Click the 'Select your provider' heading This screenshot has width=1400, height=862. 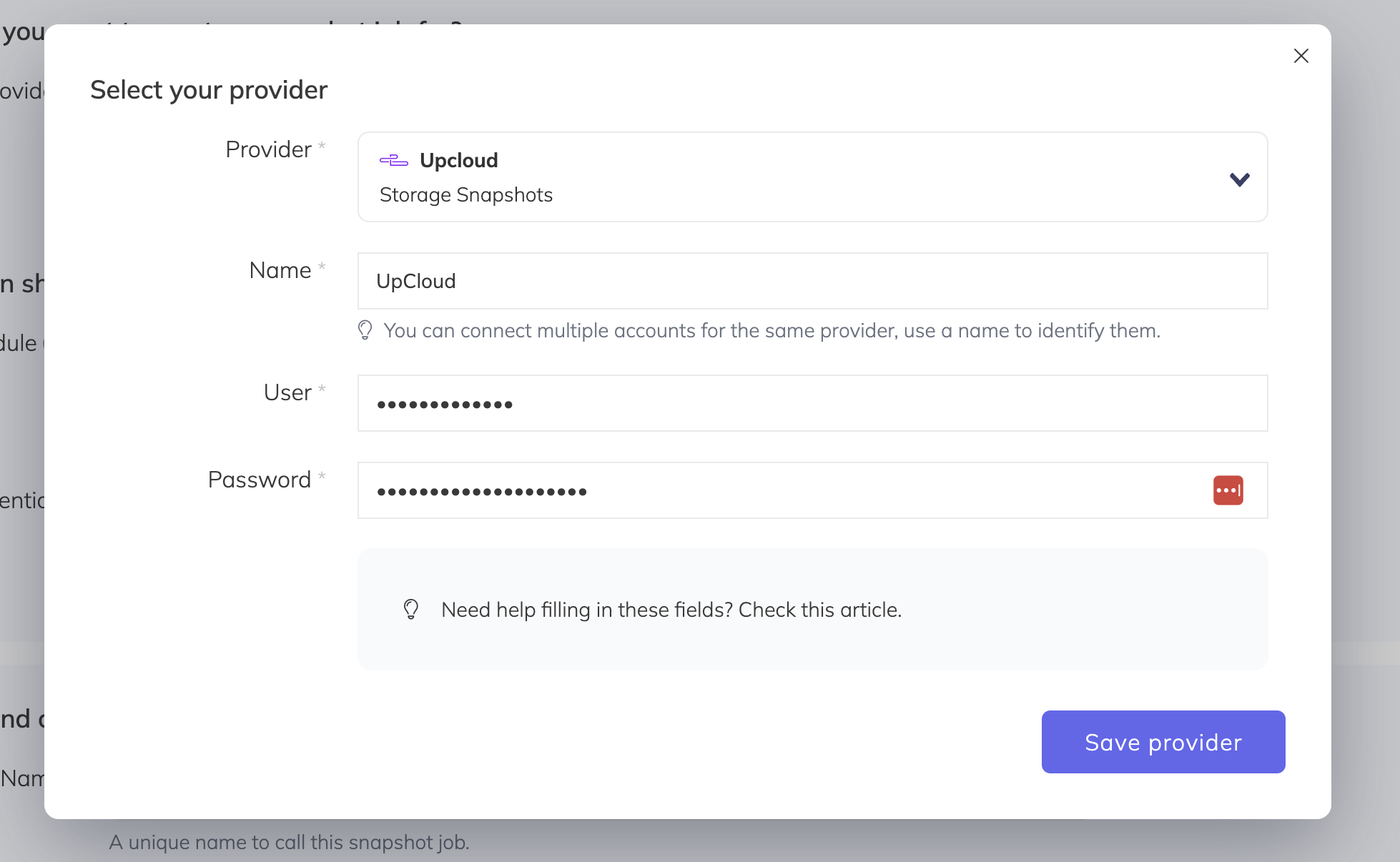coord(208,89)
